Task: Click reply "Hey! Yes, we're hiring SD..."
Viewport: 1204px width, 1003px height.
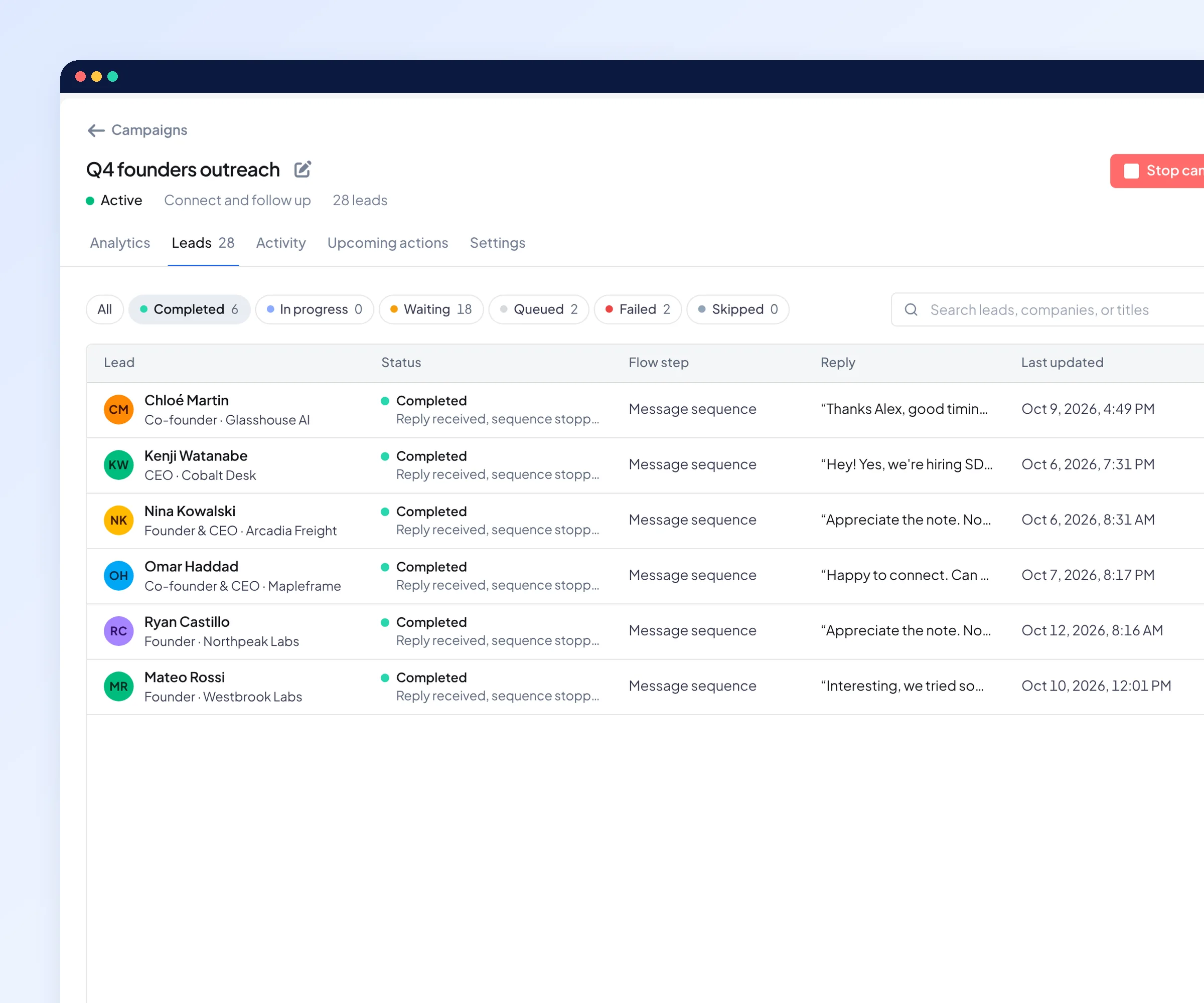Action: tap(907, 465)
